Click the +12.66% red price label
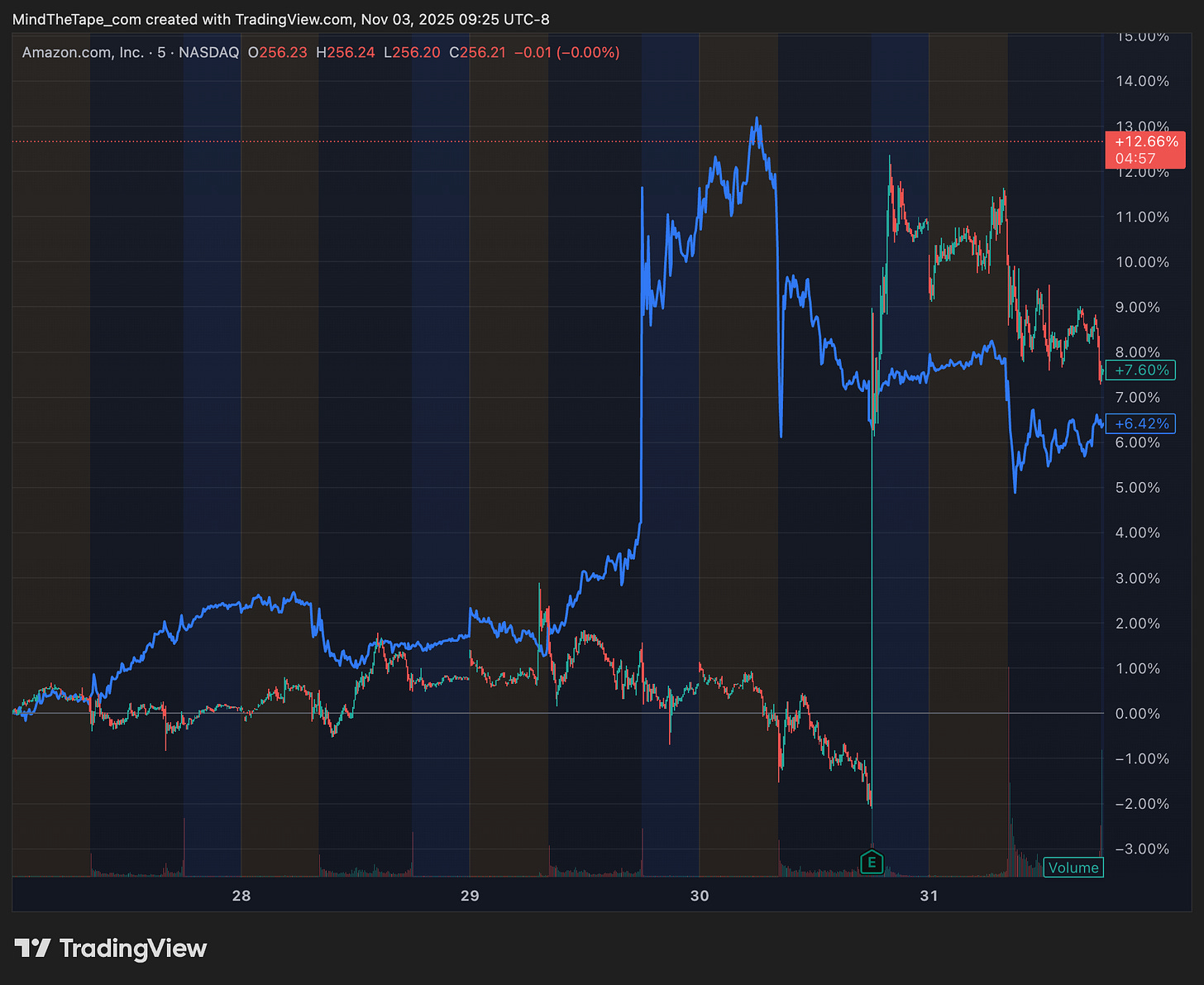1204x985 pixels. tap(1145, 150)
